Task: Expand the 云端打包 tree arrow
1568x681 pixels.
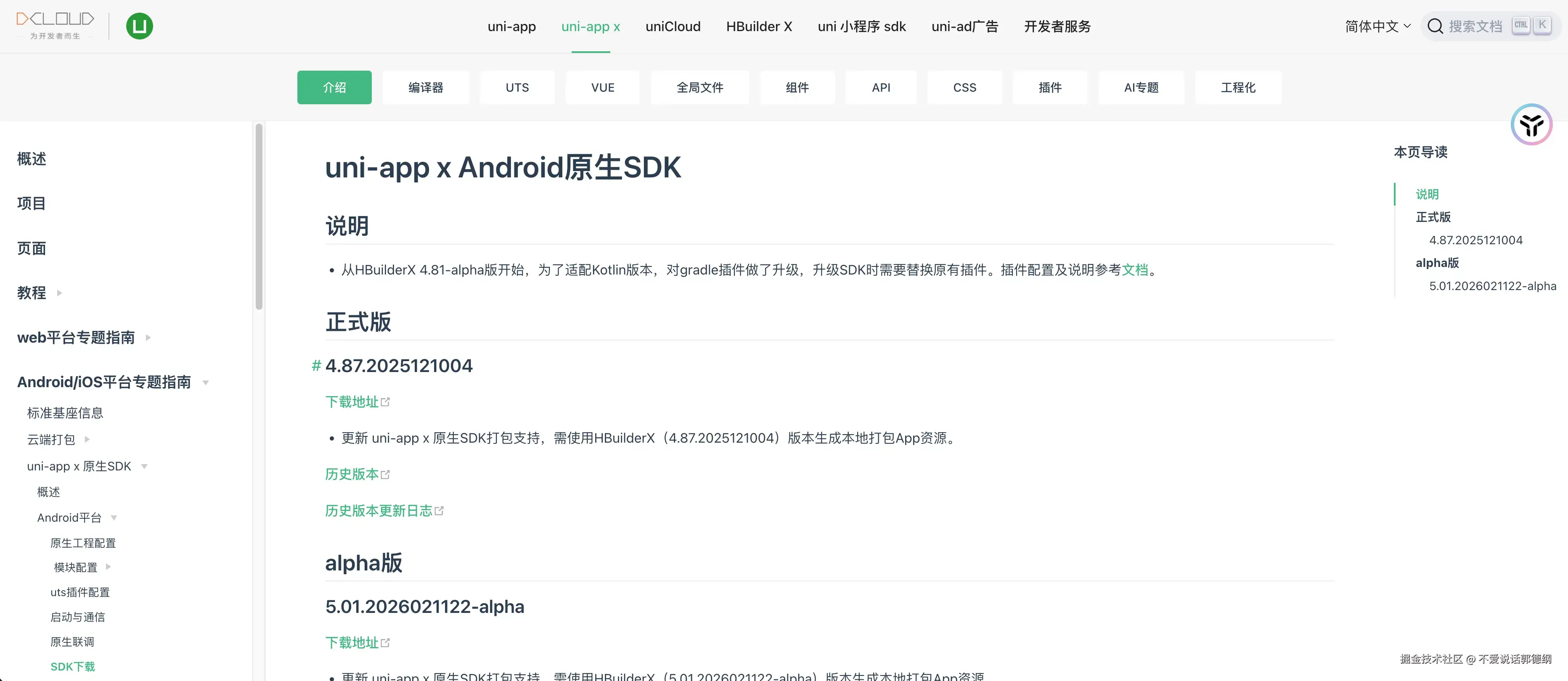Action: click(x=87, y=439)
